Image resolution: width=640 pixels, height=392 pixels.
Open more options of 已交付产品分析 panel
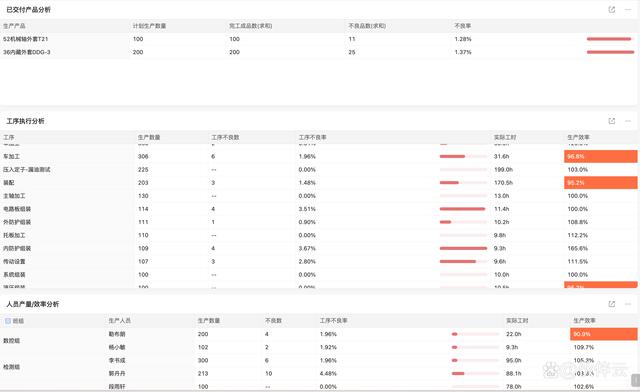click(x=628, y=9)
